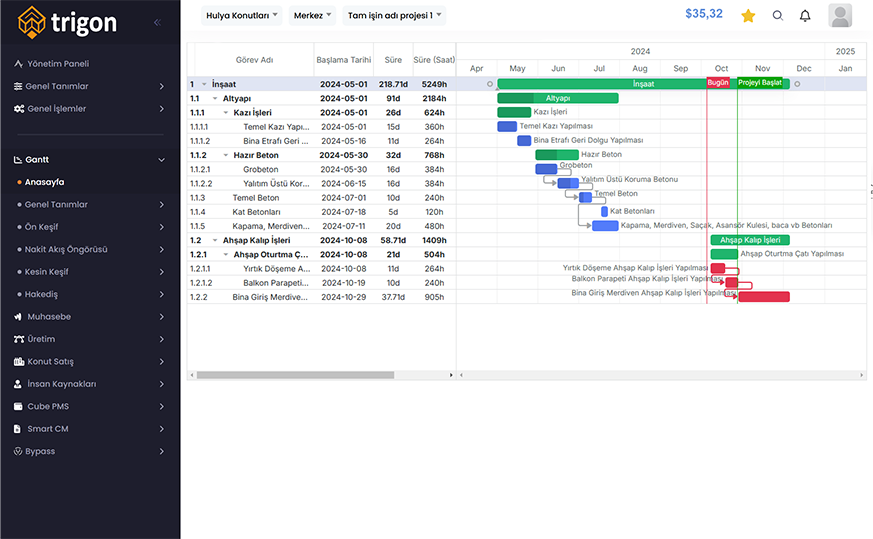This screenshot has height=539, width=873.
Task: Select the Grobeton task row
Action: [321, 169]
